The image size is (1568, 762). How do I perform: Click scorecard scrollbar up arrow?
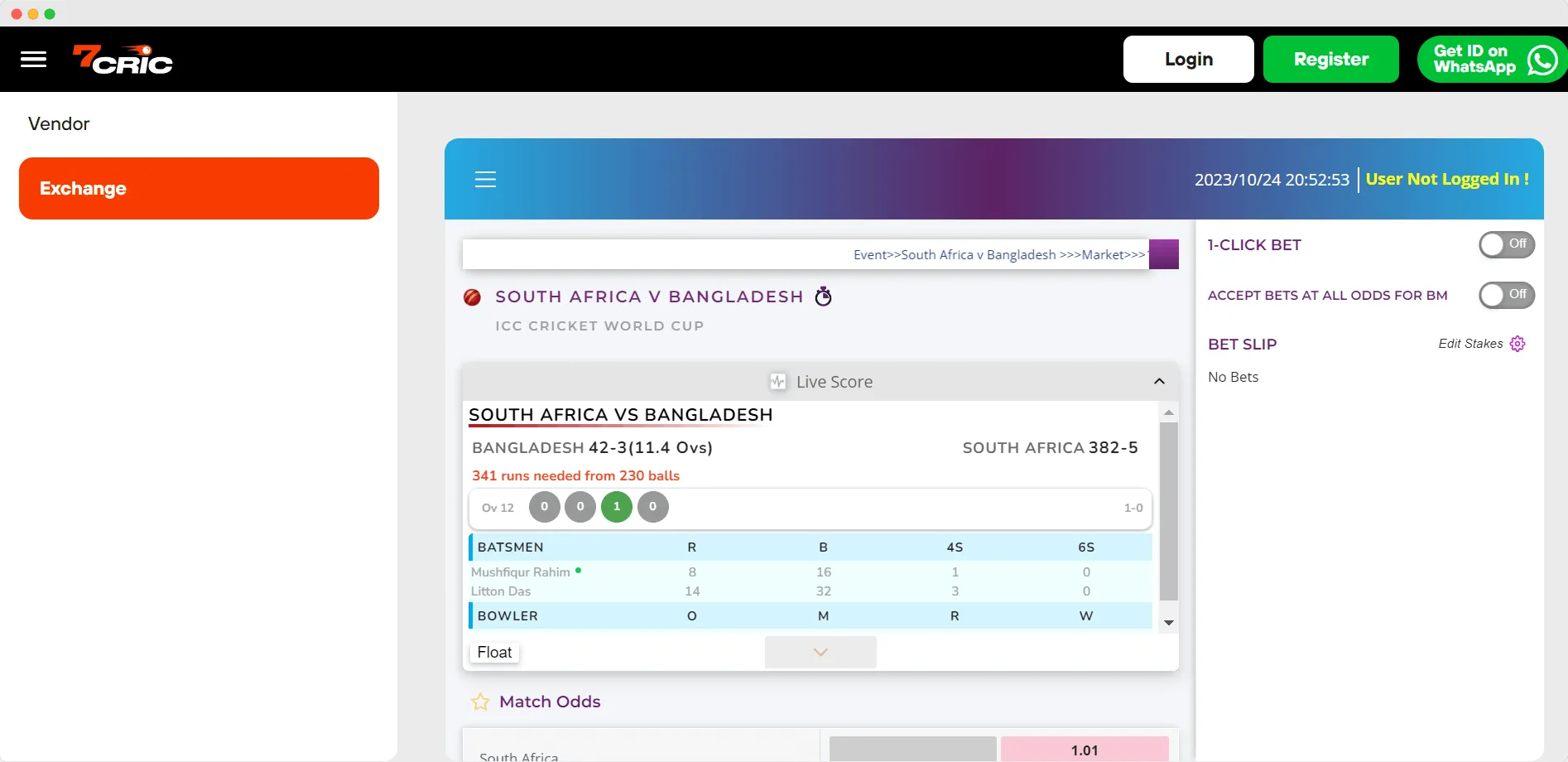click(x=1169, y=412)
